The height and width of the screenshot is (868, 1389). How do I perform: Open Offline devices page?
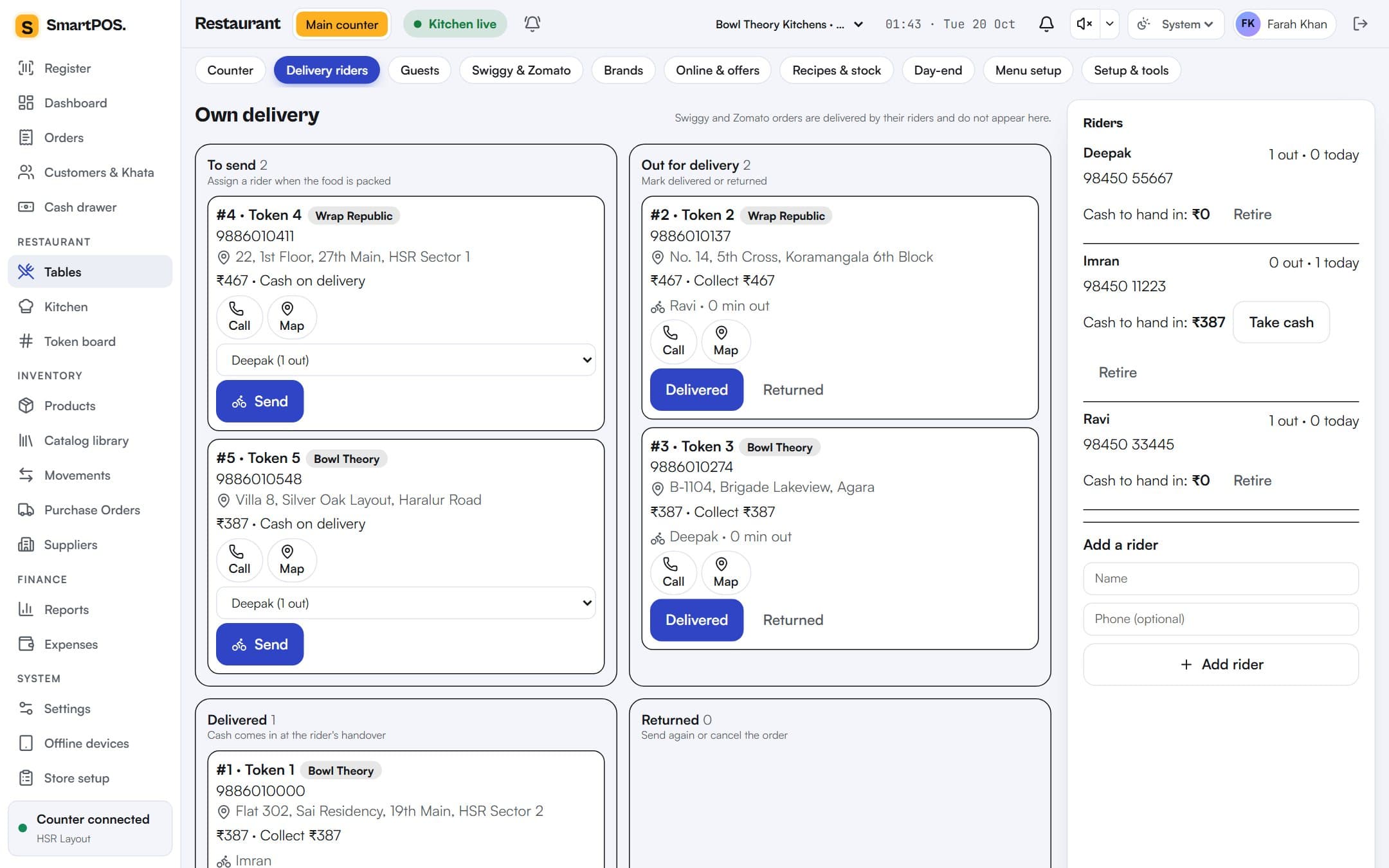pos(90,743)
